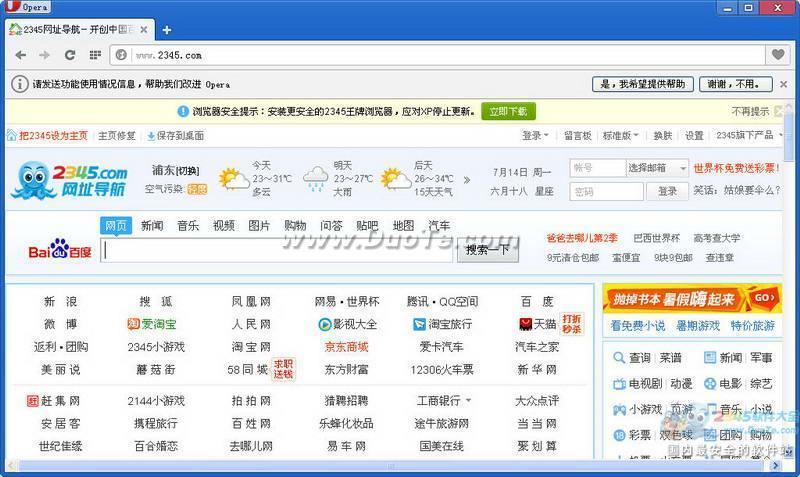Click the 小游戏 gamepad icon
This screenshot has height=477, width=800.
[619, 409]
